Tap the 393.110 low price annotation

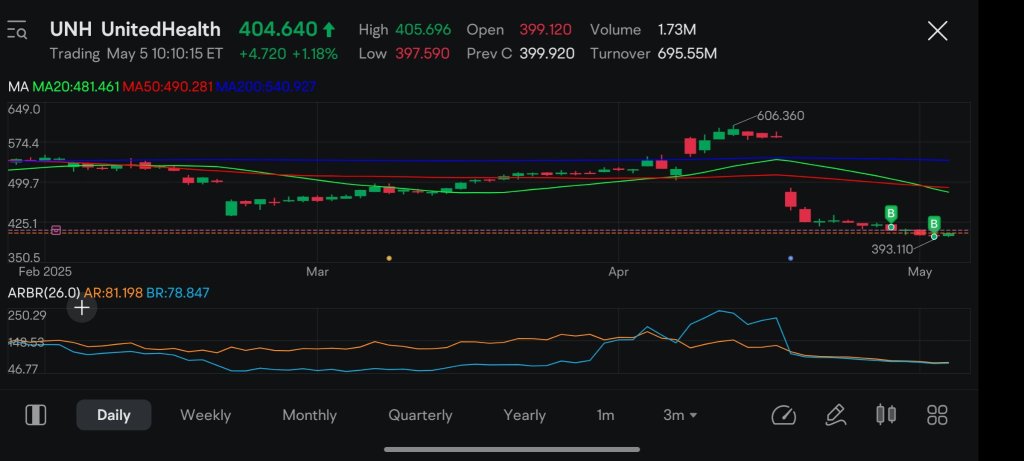892,249
